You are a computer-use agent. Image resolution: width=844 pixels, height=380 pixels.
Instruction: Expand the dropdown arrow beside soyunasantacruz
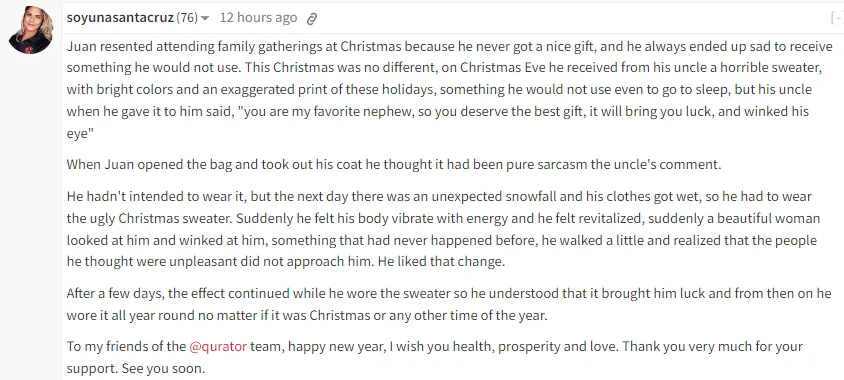205,18
